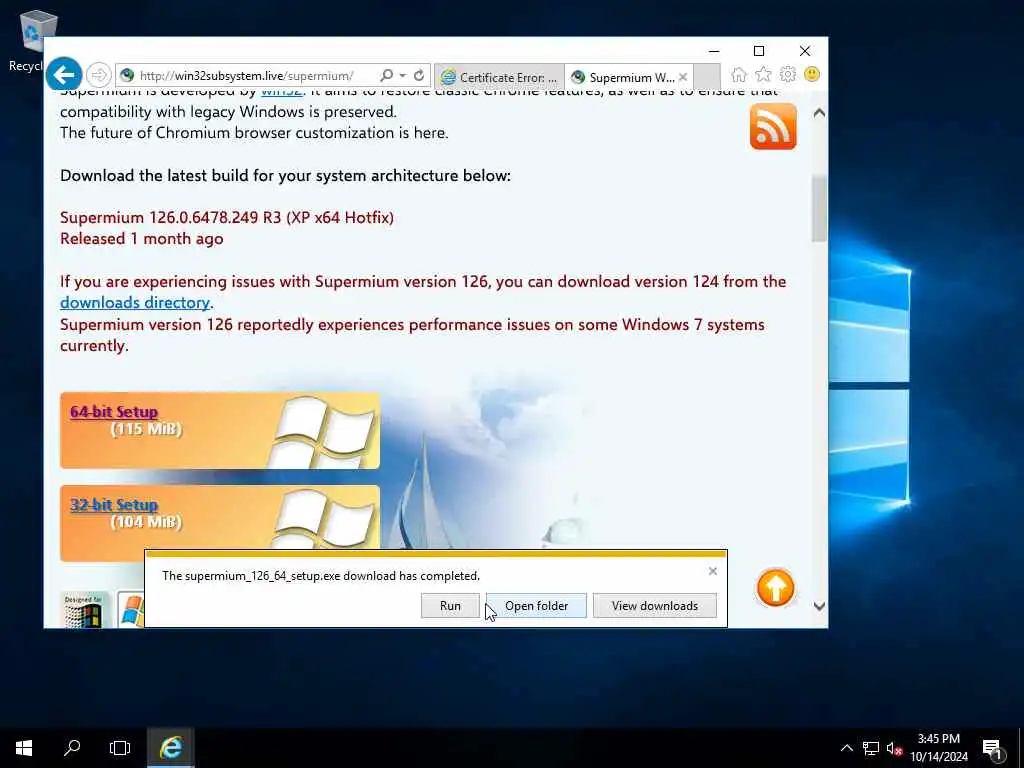This screenshot has height=768, width=1024.
Task: Click the scrollbar up arrow
Action: point(819,113)
